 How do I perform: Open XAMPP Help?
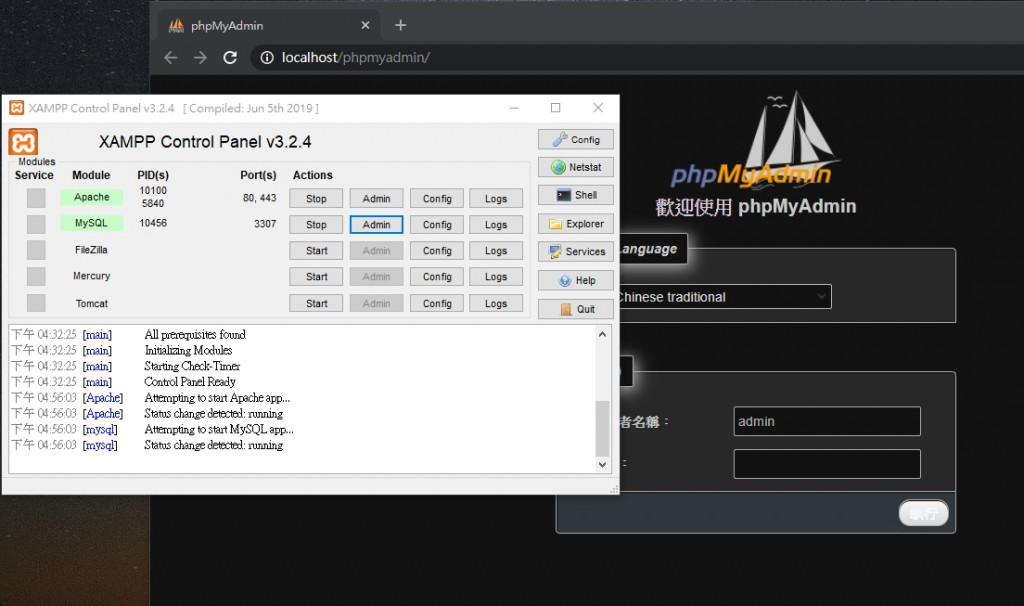pos(575,280)
